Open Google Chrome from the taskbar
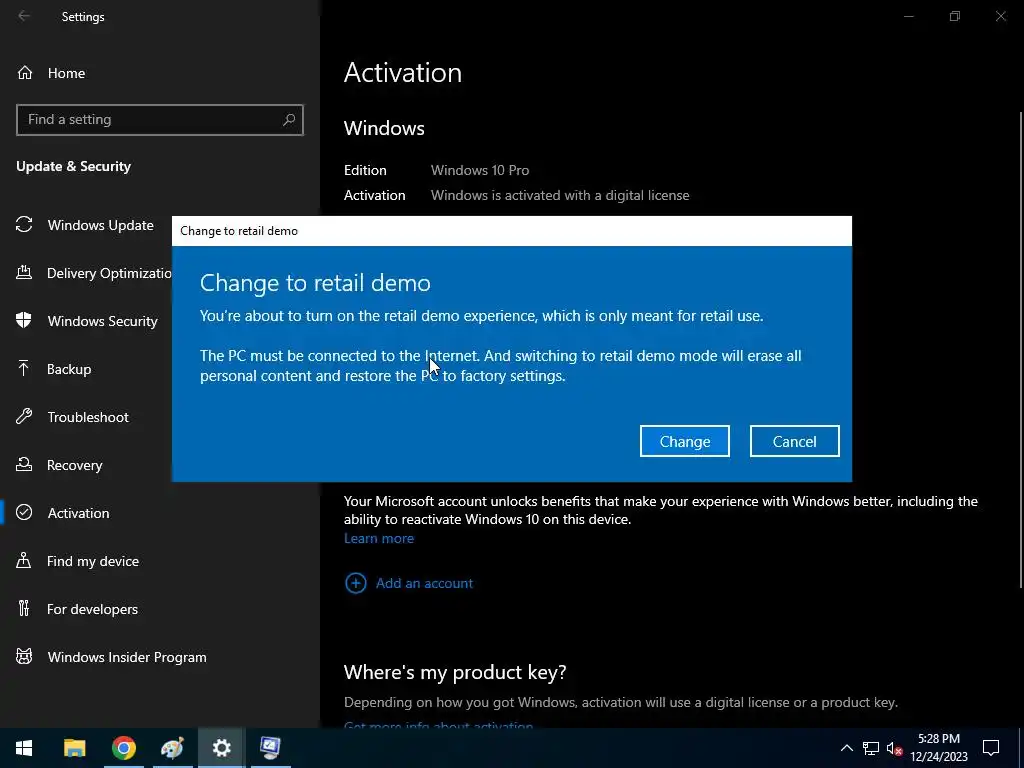The height and width of the screenshot is (768, 1024). point(123,748)
